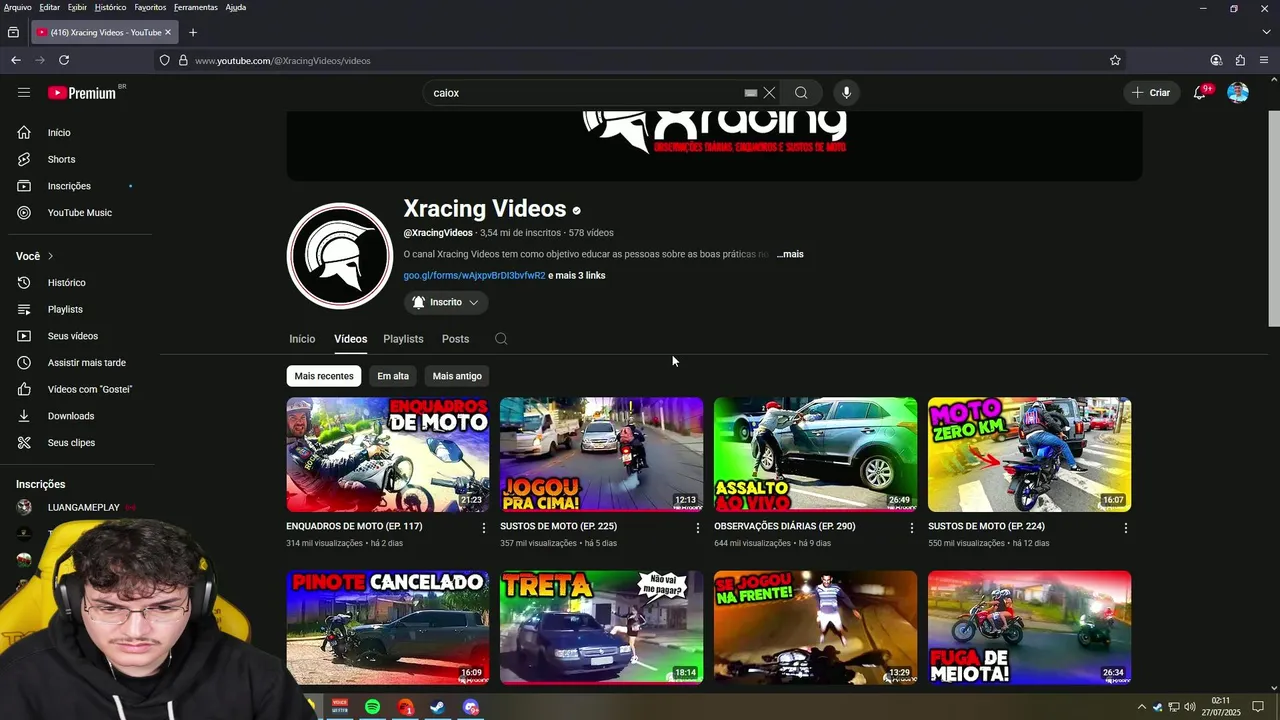
Task: Open the Arquivo menu
Action: [x=17, y=7]
